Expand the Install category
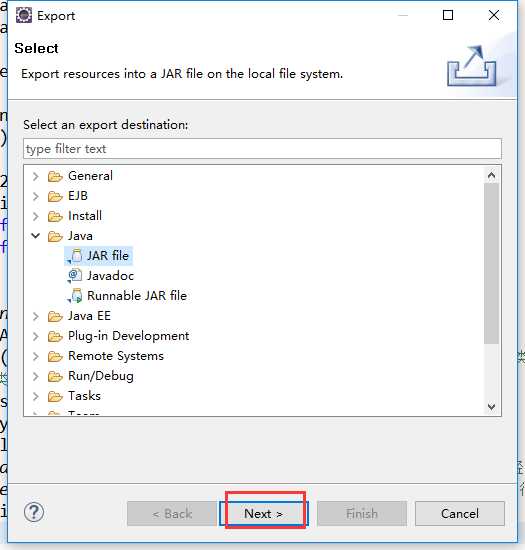 coord(35,216)
